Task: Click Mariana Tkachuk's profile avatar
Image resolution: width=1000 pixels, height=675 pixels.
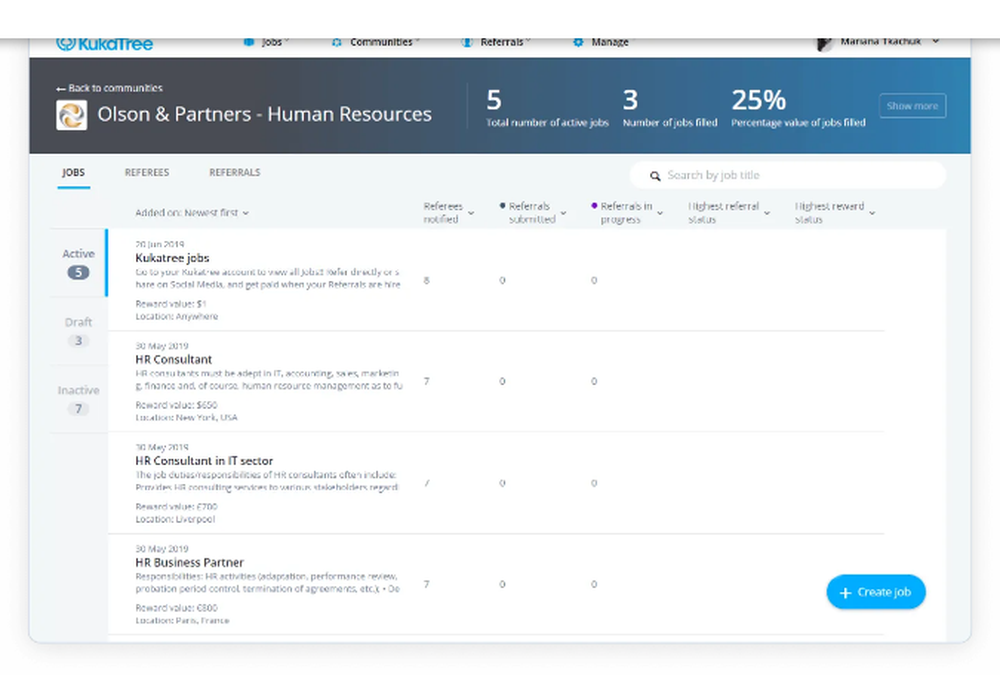Action: tap(825, 42)
